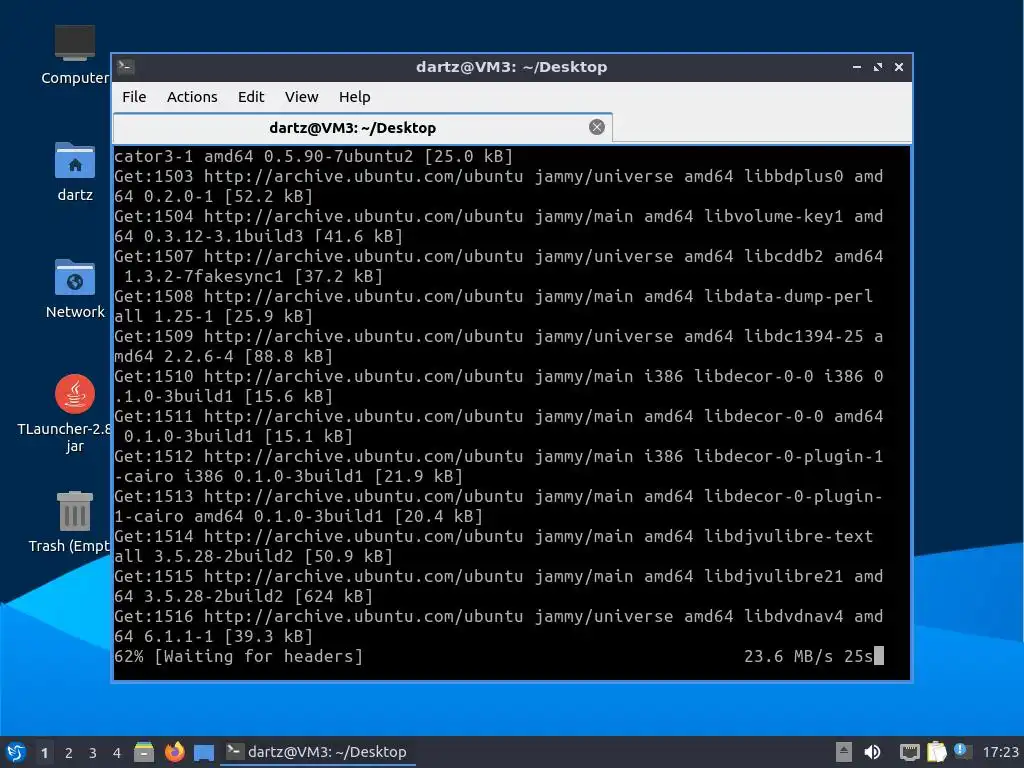The height and width of the screenshot is (768, 1024).
Task: Close the dartz@VM3 terminal tab
Action: (x=596, y=127)
